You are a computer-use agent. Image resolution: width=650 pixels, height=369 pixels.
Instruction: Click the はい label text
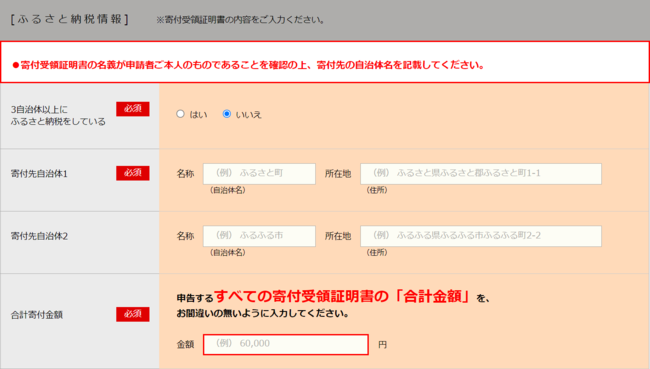click(198, 115)
